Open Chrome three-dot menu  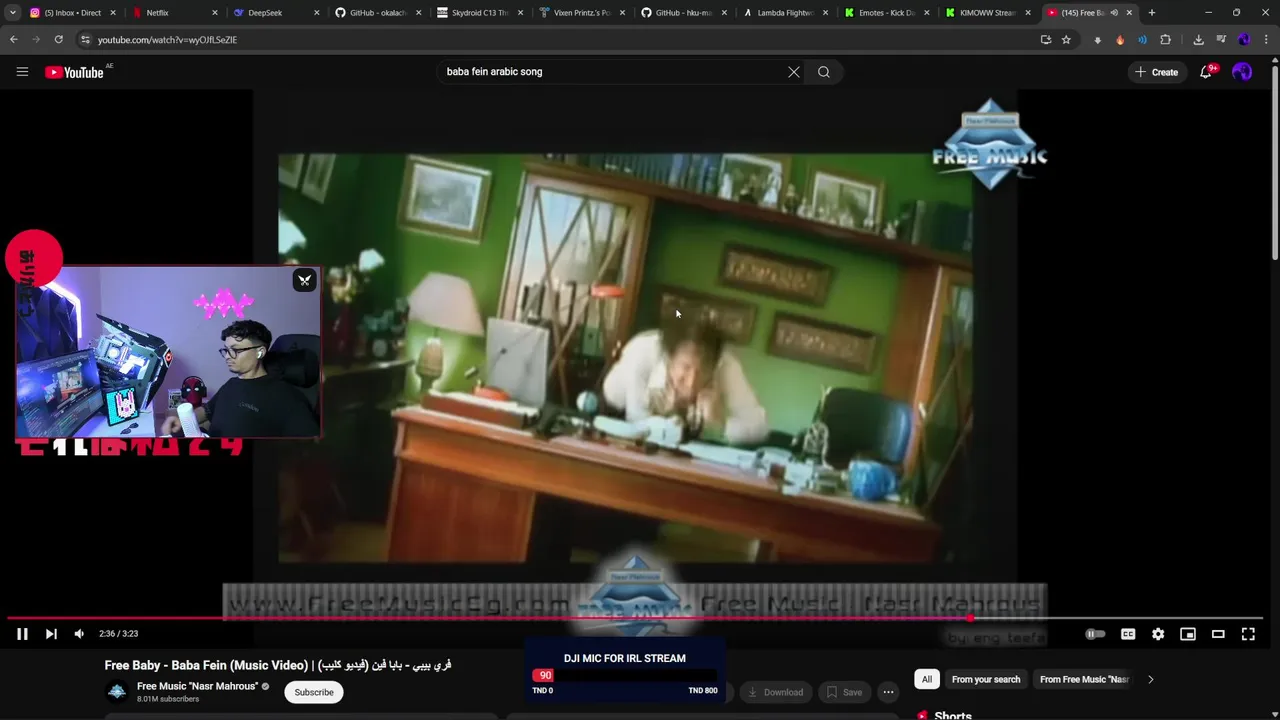click(x=1266, y=40)
